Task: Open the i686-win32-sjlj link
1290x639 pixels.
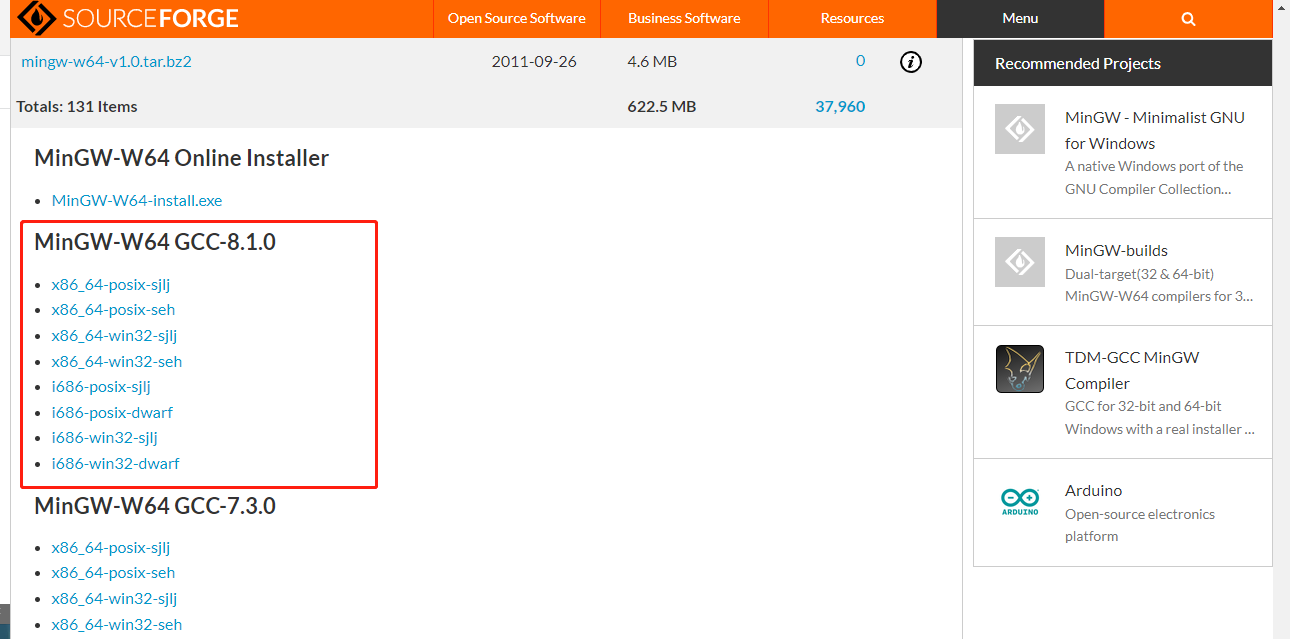Action: coord(105,437)
